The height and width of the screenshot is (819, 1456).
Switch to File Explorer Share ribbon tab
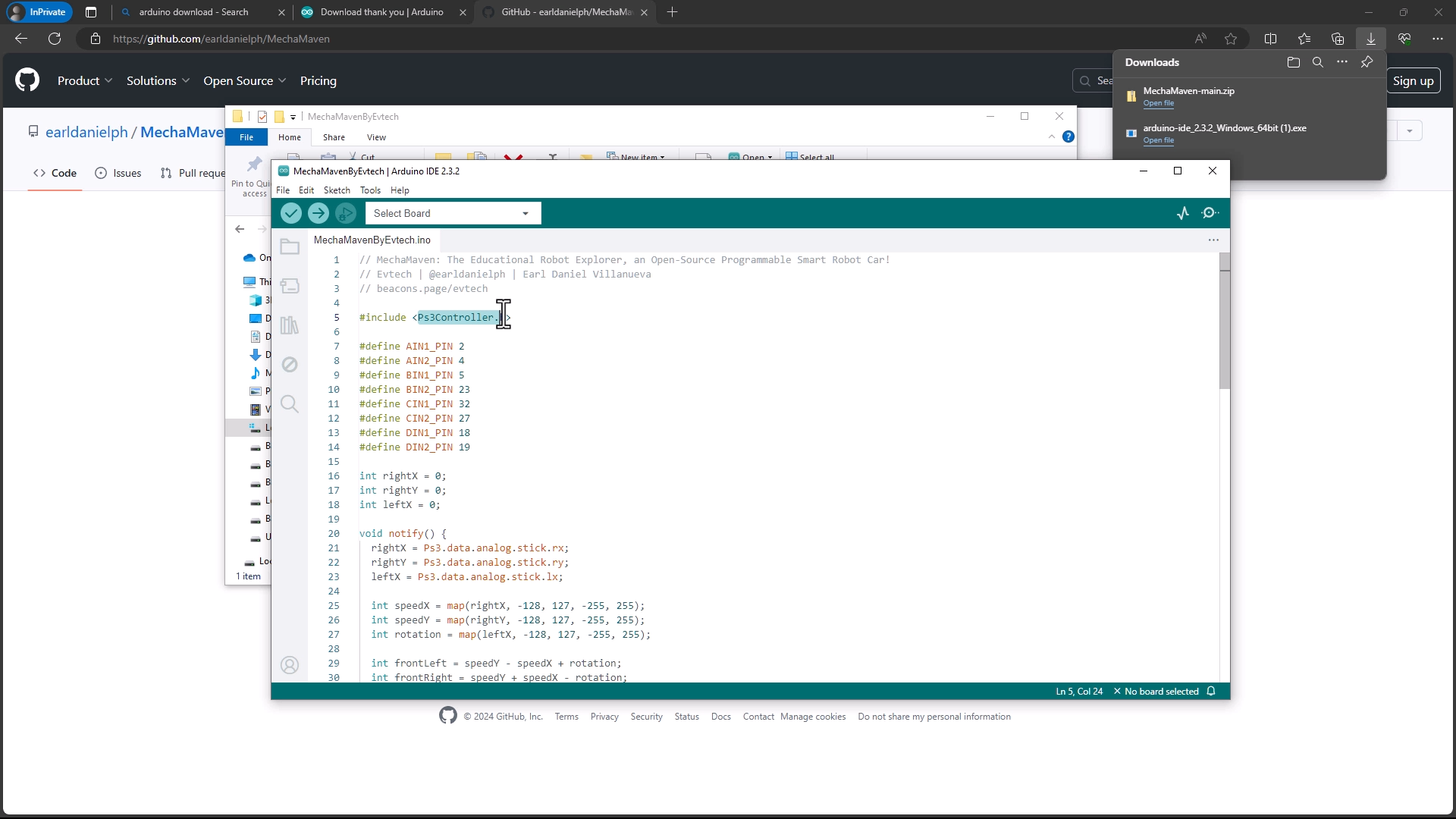click(334, 137)
